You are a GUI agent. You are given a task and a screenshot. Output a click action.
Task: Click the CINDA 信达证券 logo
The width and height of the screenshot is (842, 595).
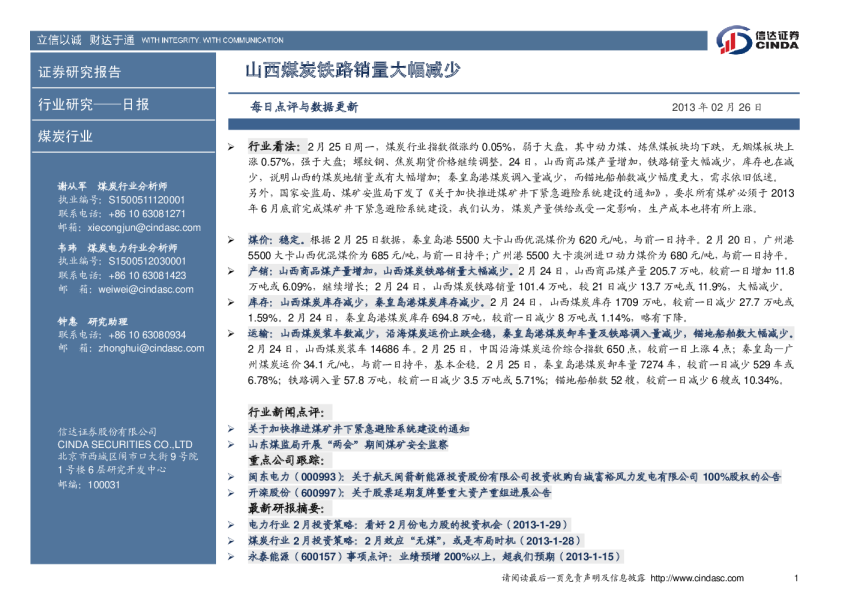click(757, 39)
